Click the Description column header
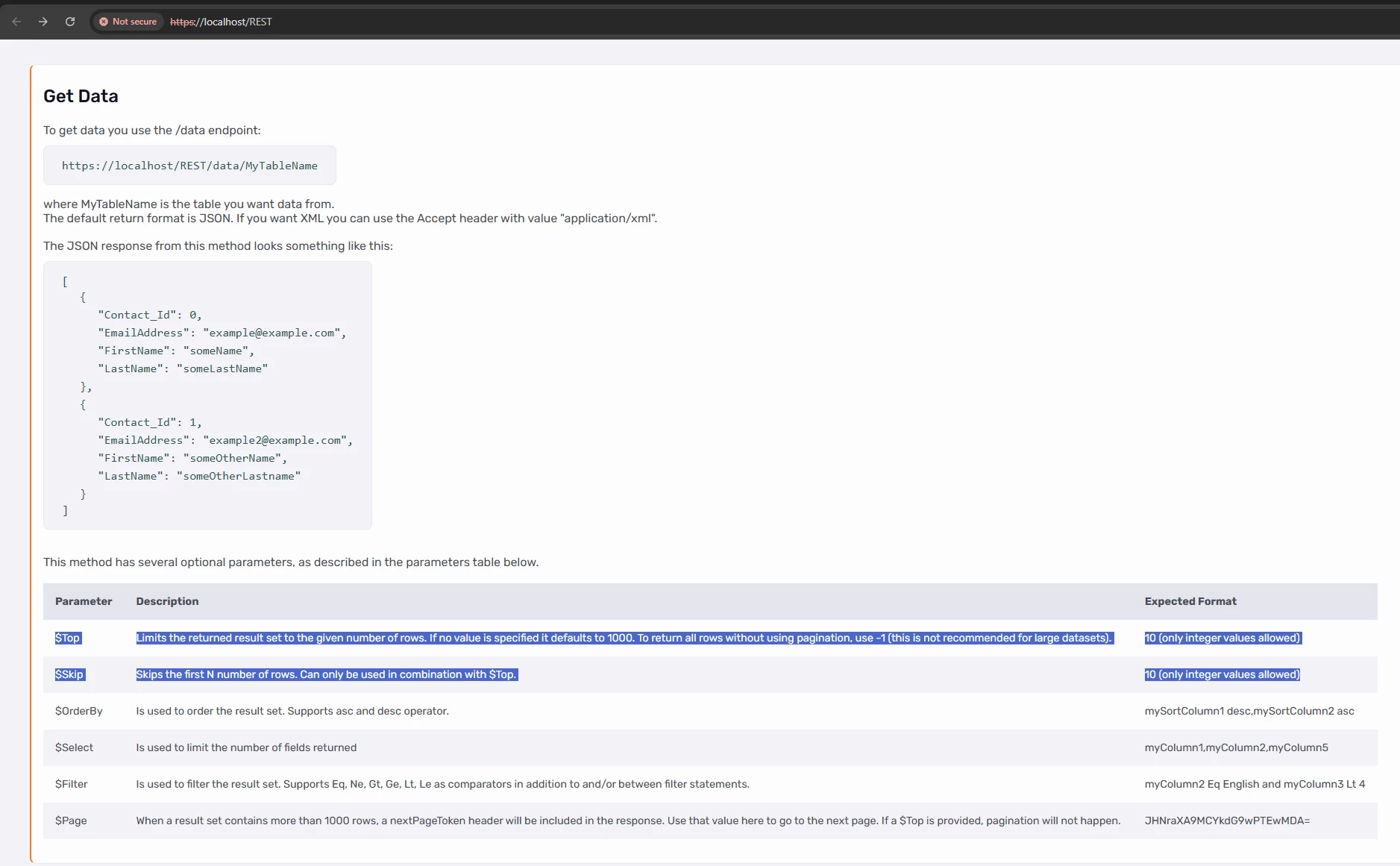Screen dimensions: 1400x866 pos(167,601)
